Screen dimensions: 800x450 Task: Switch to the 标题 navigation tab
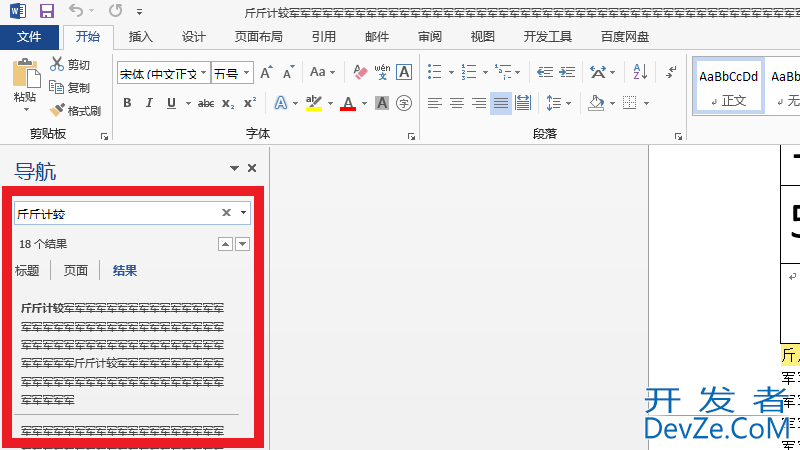tap(27, 270)
